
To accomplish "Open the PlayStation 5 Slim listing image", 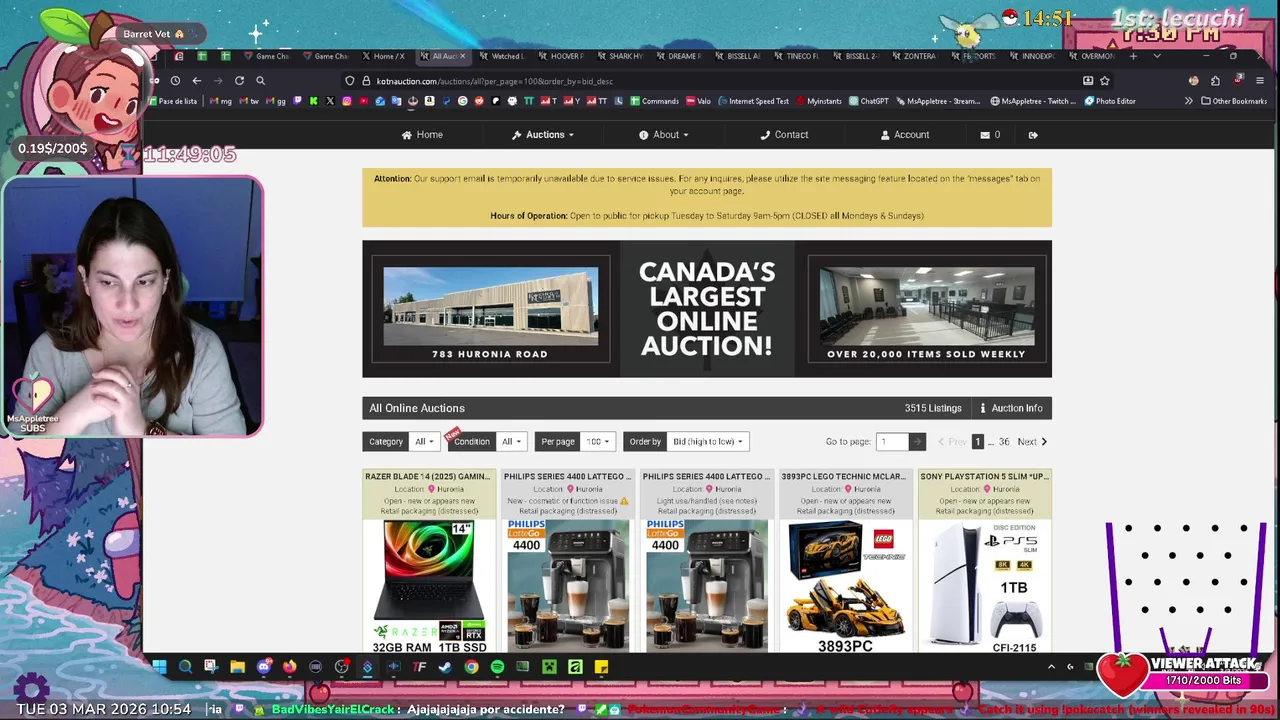I will click(x=985, y=586).
